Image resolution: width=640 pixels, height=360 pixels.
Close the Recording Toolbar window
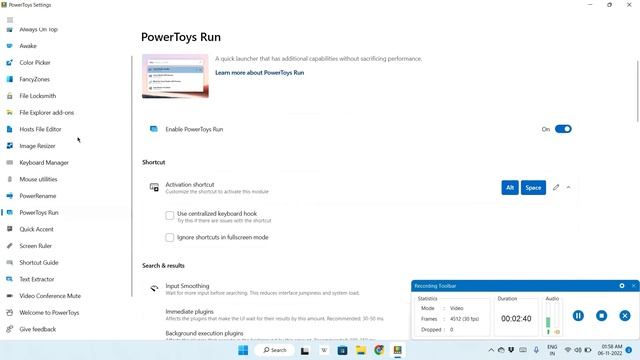(633, 286)
